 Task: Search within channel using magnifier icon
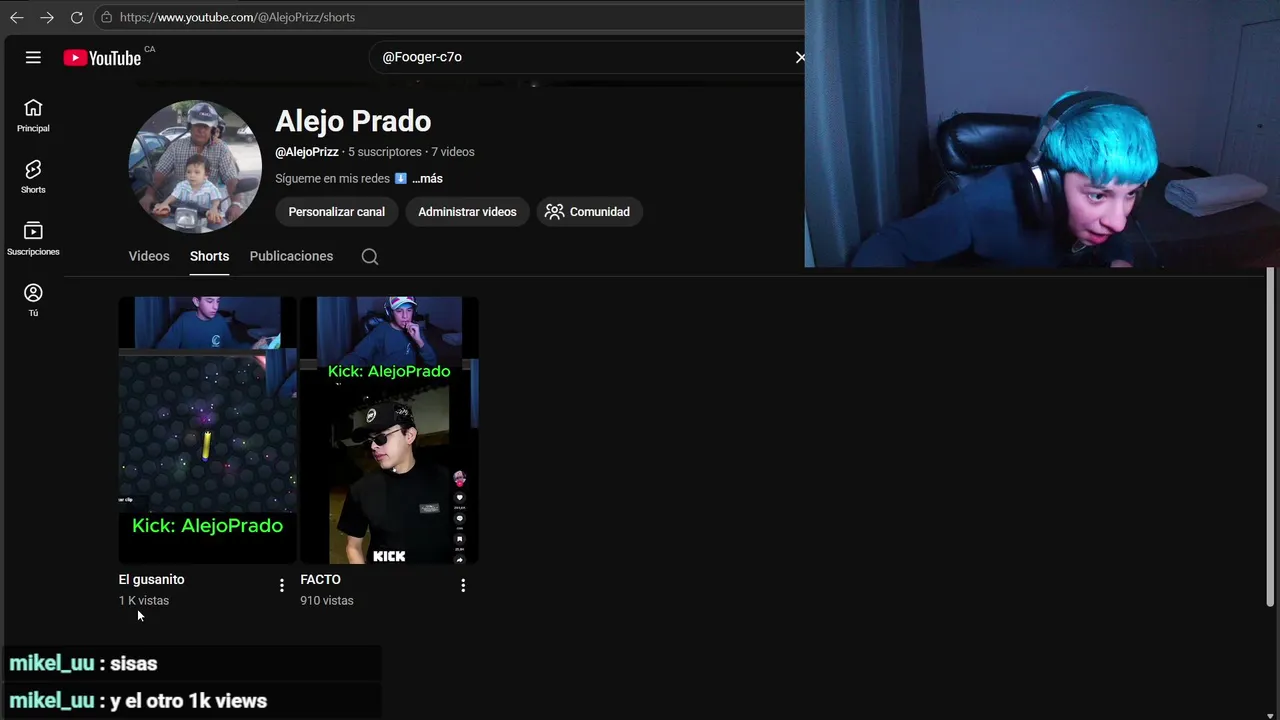click(x=370, y=257)
